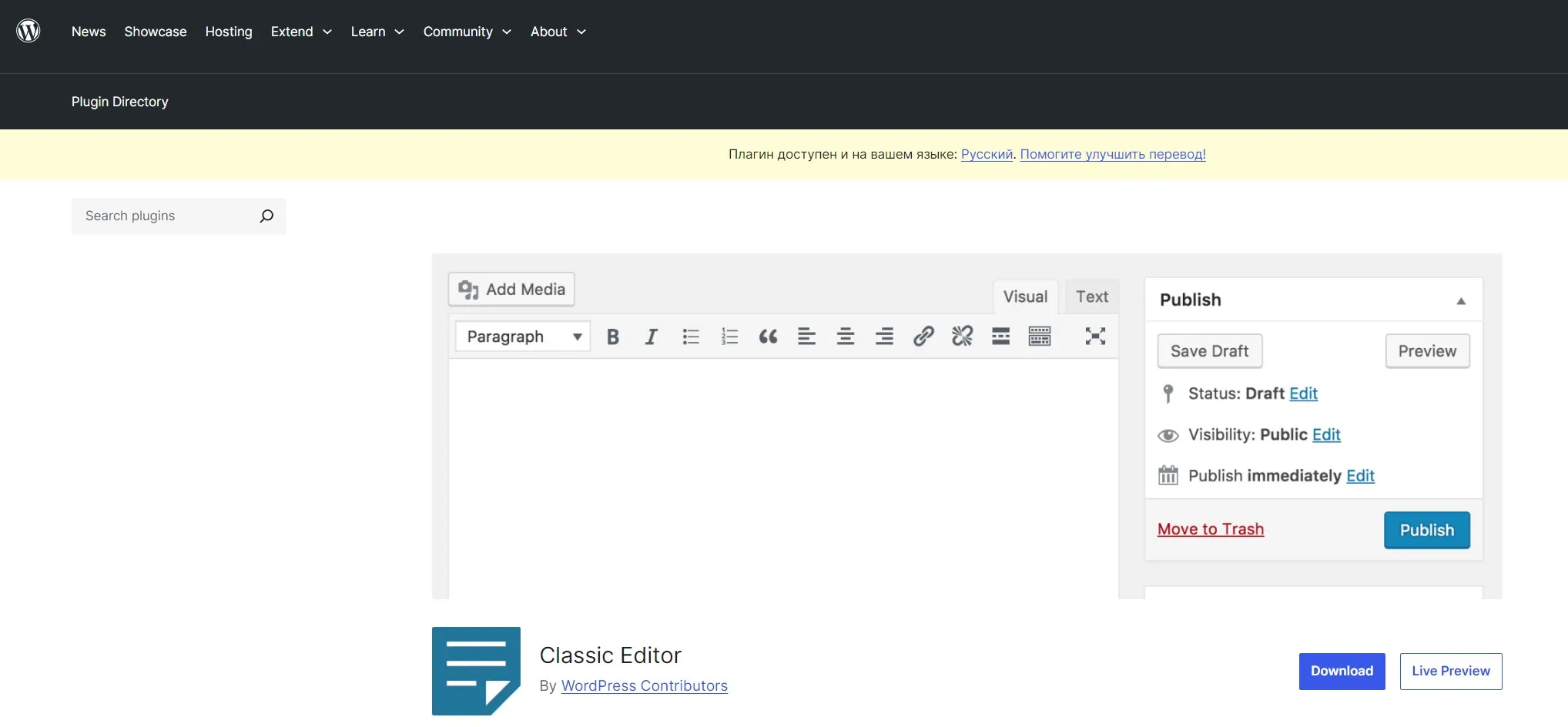Focus the Search plugins field
The image size is (1568, 727).
tap(179, 216)
